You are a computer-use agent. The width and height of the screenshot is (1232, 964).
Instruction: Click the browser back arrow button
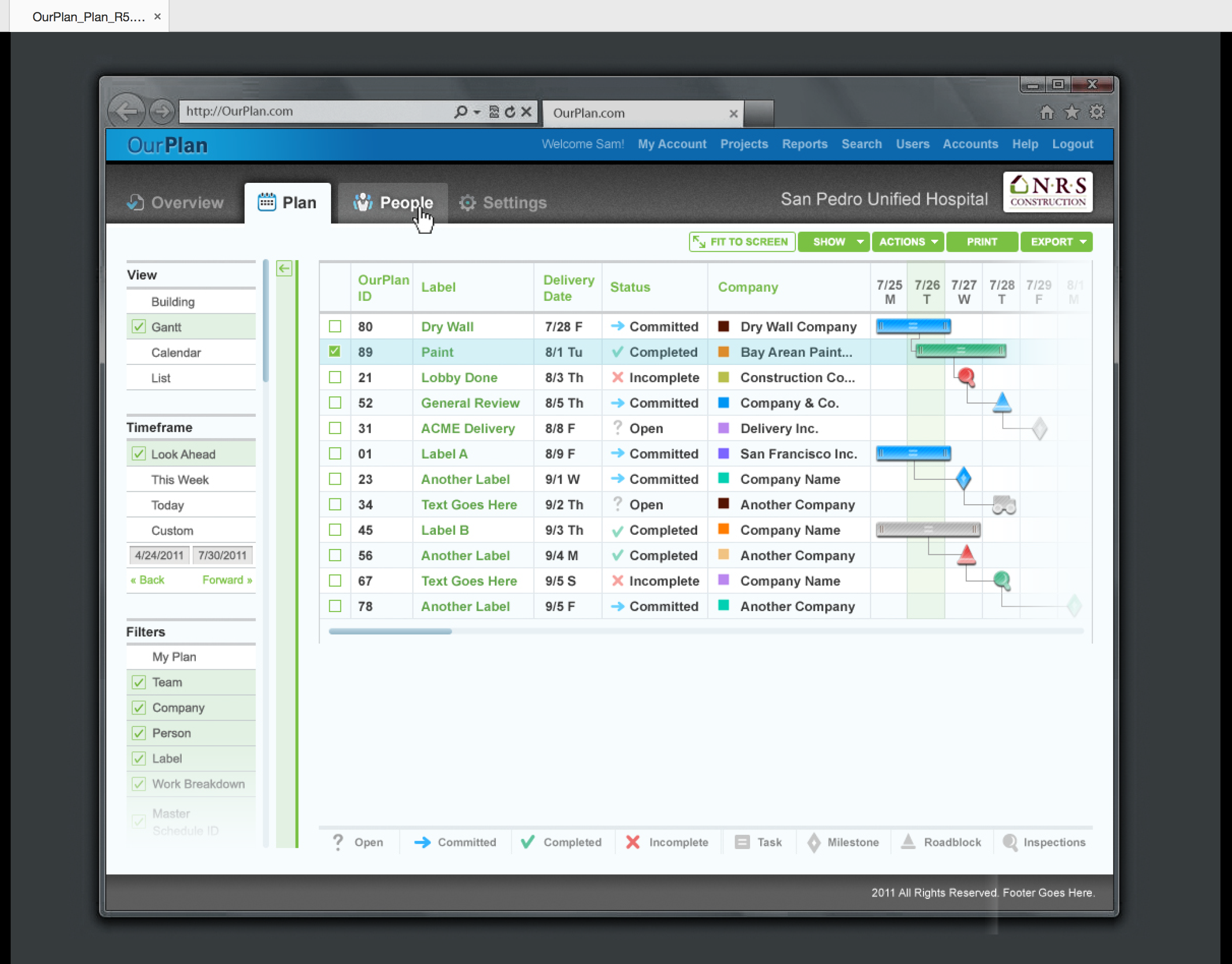tap(126, 111)
